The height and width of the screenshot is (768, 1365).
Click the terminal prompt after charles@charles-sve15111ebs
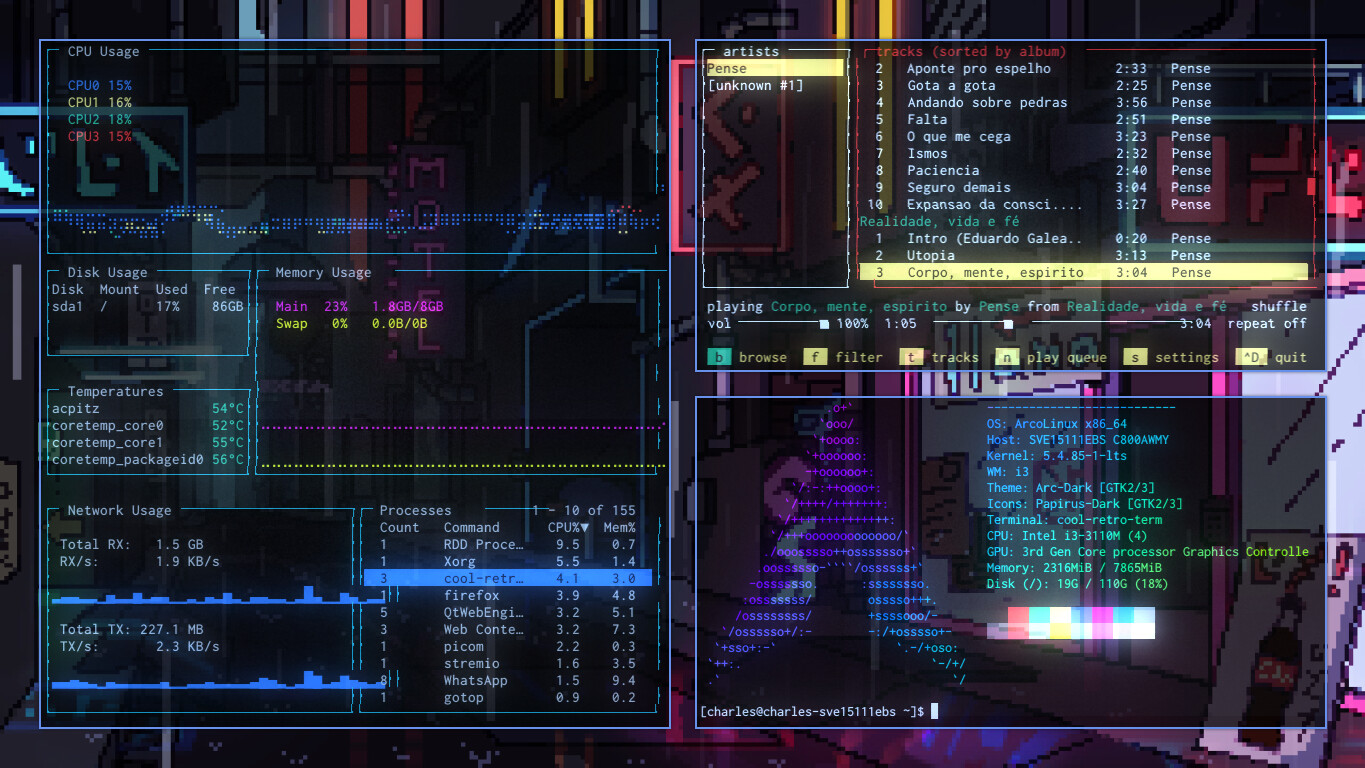coord(934,711)
